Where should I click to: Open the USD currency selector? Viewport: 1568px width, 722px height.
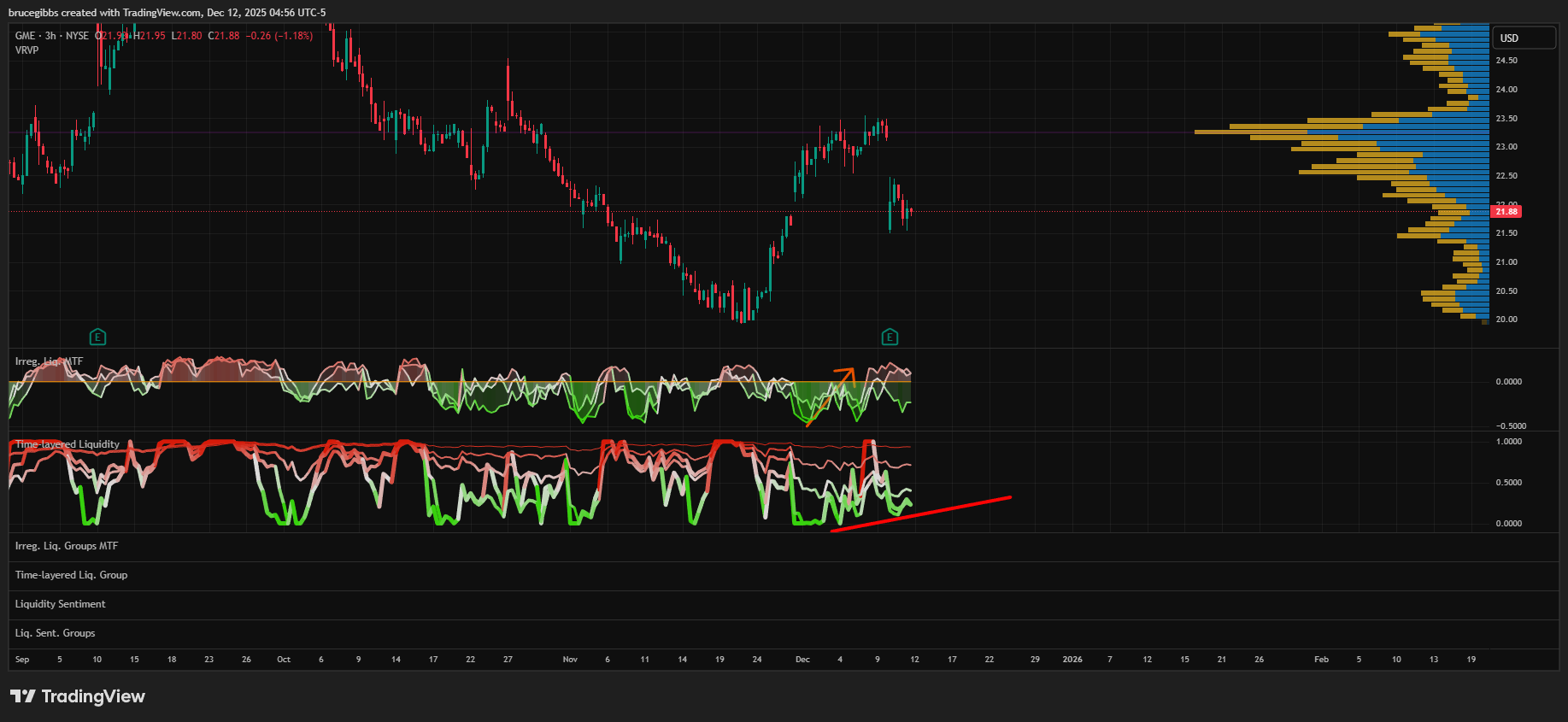pos(1522,38)
